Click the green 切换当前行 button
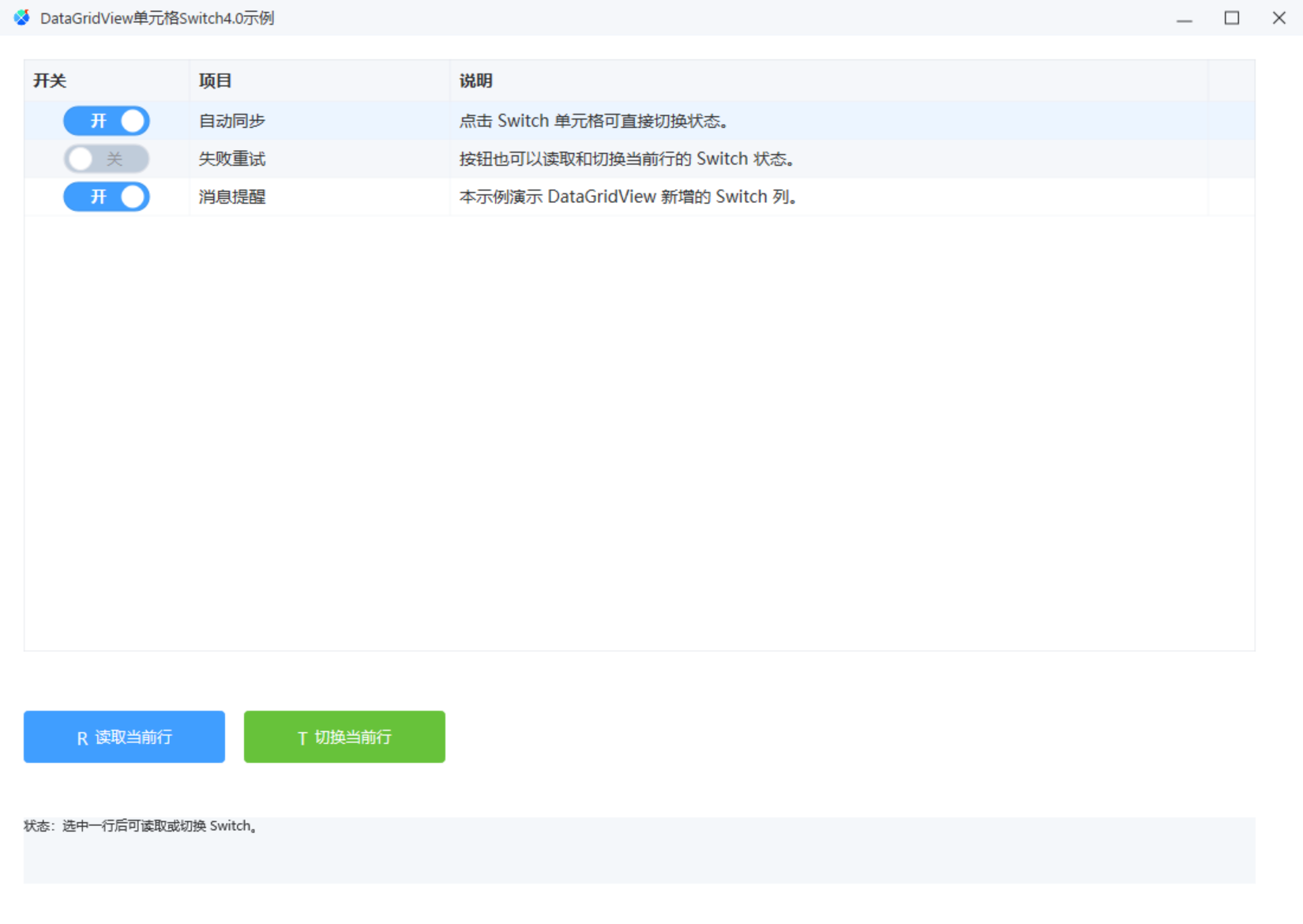 [344, 737]
